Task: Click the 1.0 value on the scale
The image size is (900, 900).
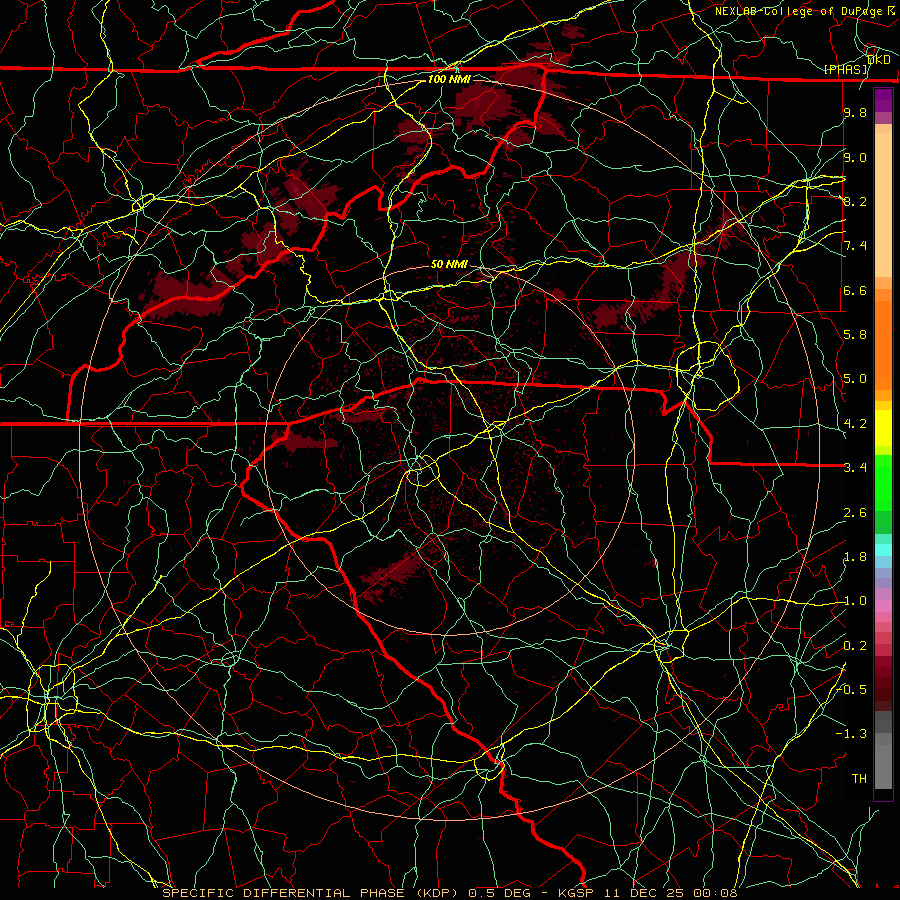Action: point(855,601)
